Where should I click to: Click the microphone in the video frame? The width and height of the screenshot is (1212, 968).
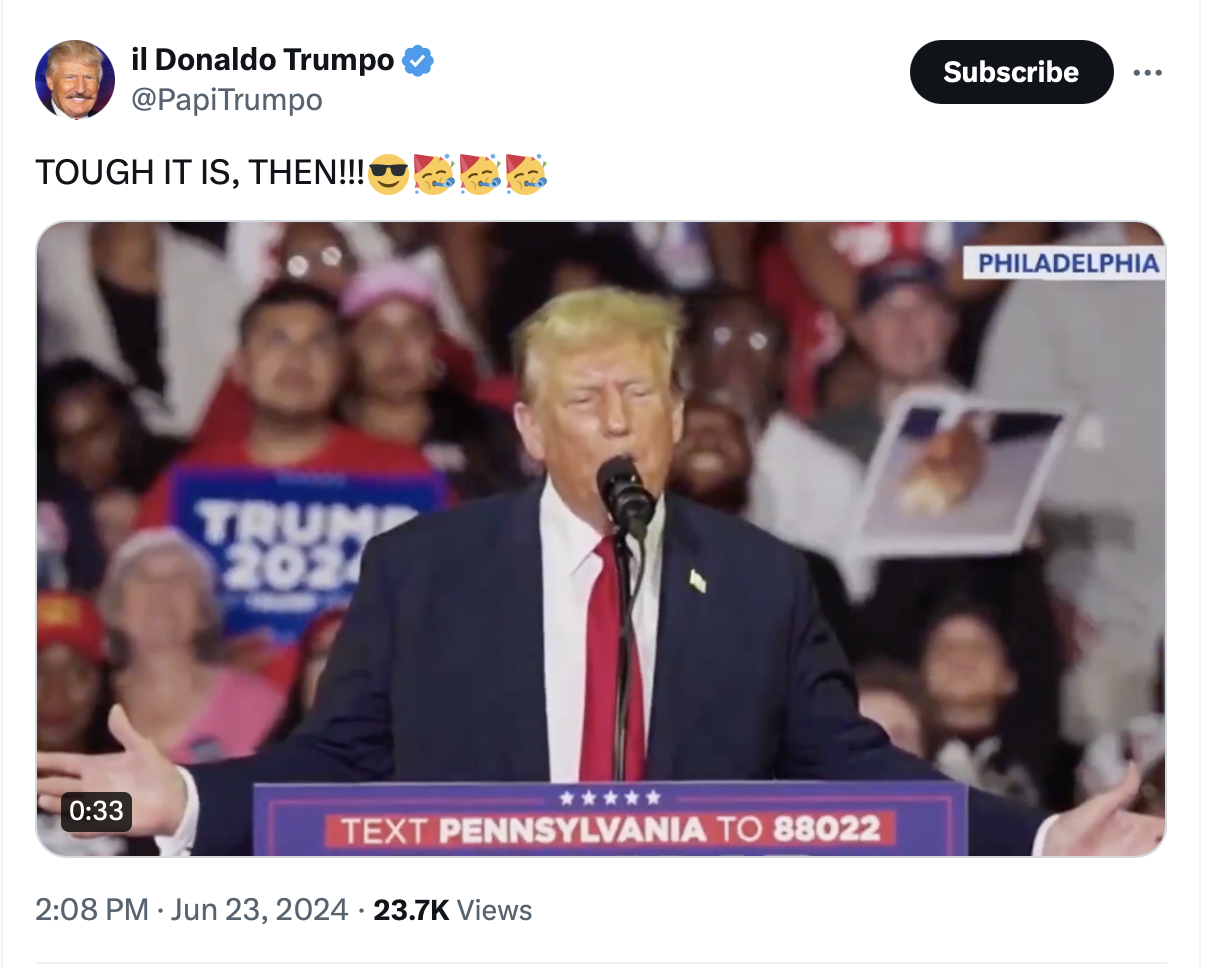(x=626, y=496)
